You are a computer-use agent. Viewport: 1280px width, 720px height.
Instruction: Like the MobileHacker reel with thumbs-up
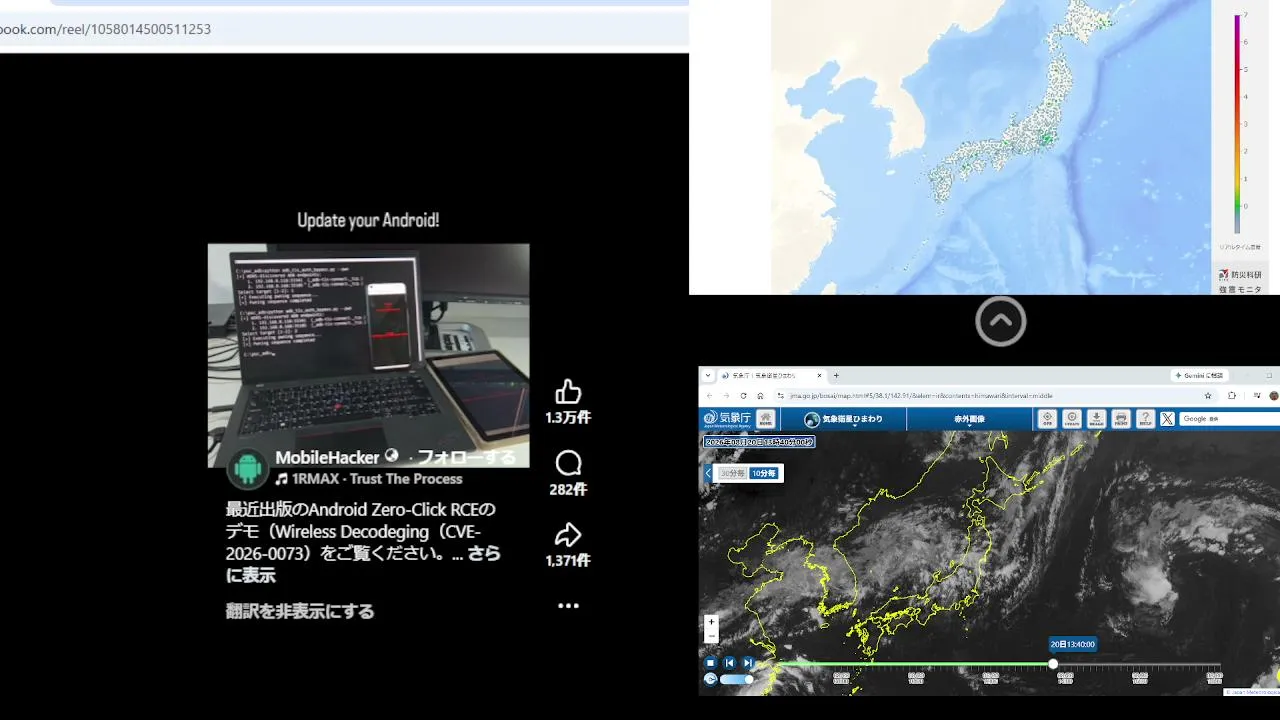pos(568,391)
